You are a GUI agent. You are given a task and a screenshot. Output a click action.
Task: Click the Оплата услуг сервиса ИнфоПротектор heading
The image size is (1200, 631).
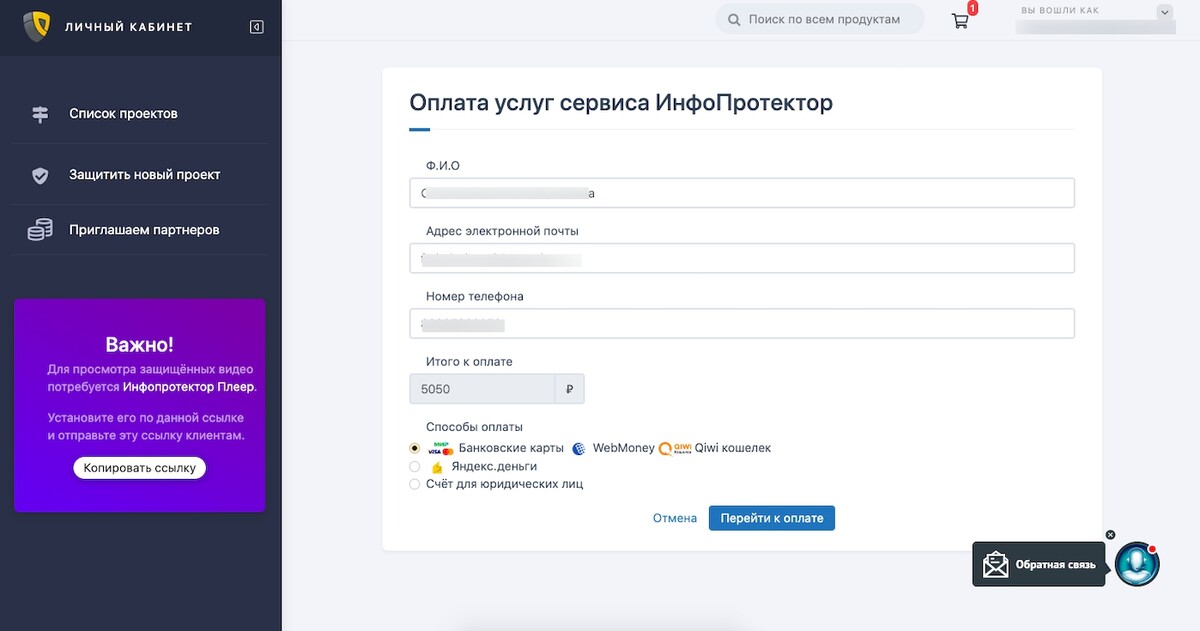click(x=621, y=102)
